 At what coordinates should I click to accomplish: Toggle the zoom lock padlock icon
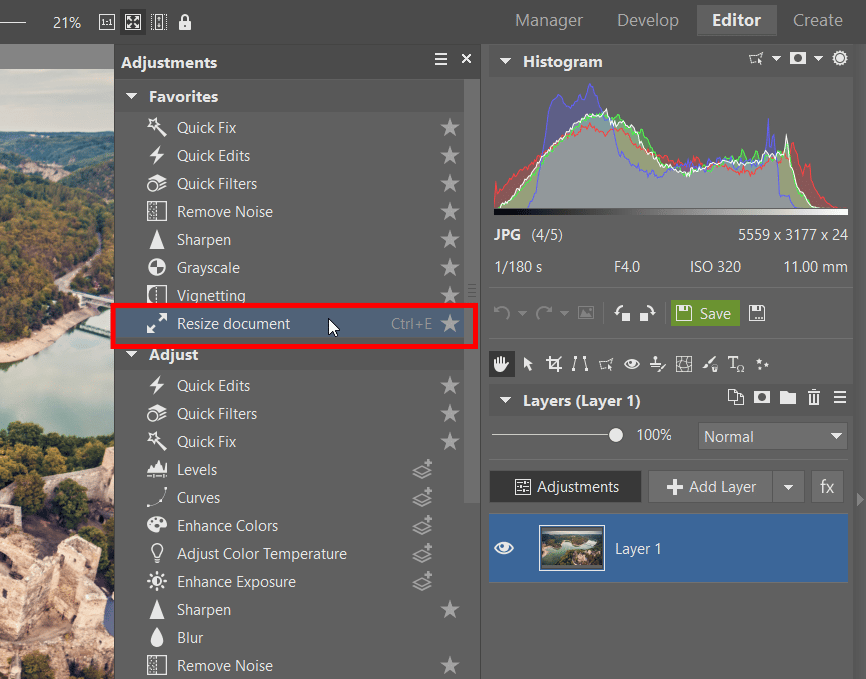click(185, 23)
